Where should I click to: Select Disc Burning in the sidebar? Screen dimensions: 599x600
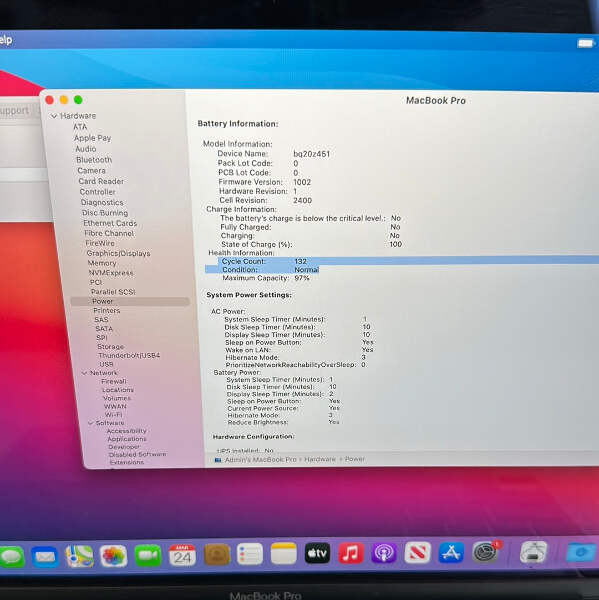point(105,213)
